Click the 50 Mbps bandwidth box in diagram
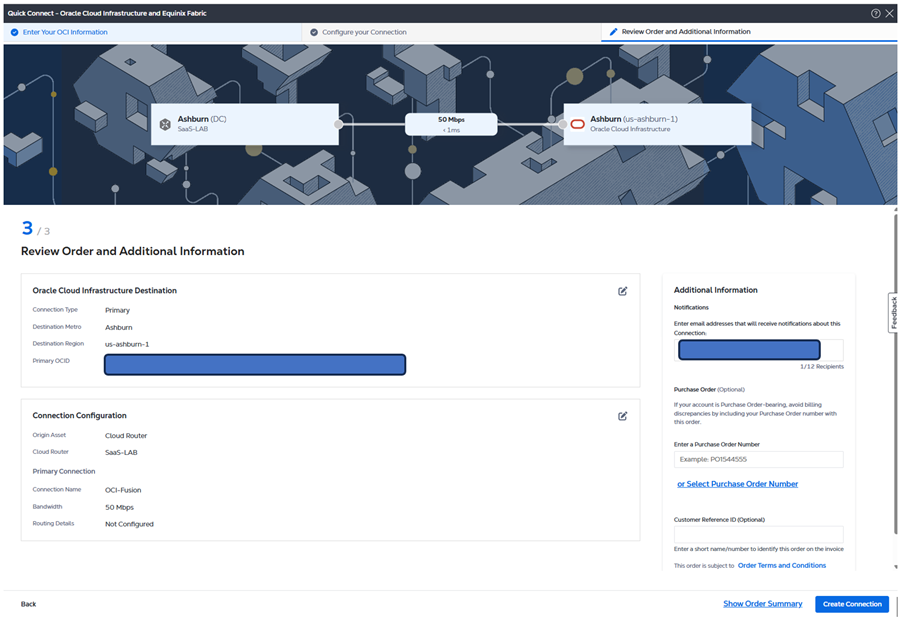 [x=451, y=125]
